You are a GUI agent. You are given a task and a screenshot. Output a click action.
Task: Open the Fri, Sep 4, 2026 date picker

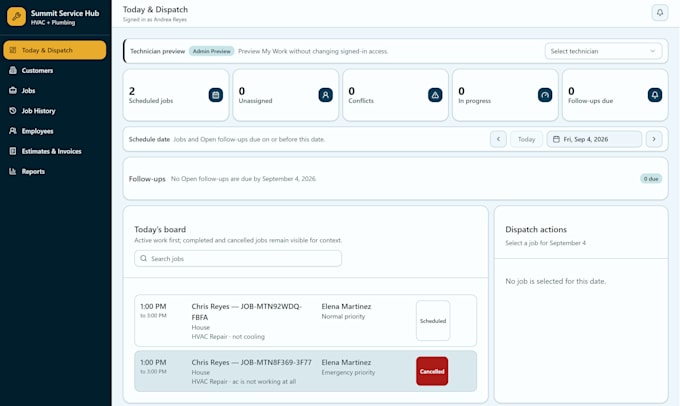click(594, 139)
